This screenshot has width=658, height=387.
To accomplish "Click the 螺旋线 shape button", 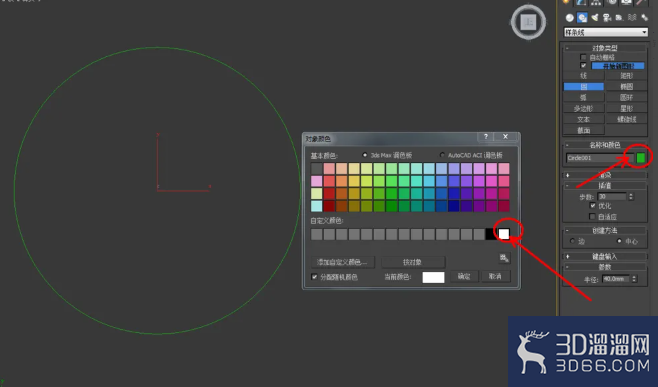I will (627, 119).
